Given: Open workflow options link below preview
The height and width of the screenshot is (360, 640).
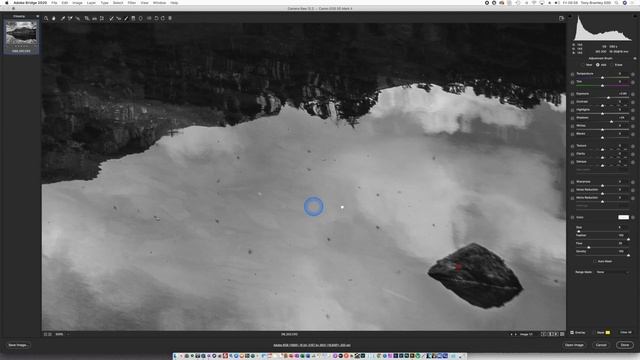Looking at the screenshot, I should coord(311,345).
